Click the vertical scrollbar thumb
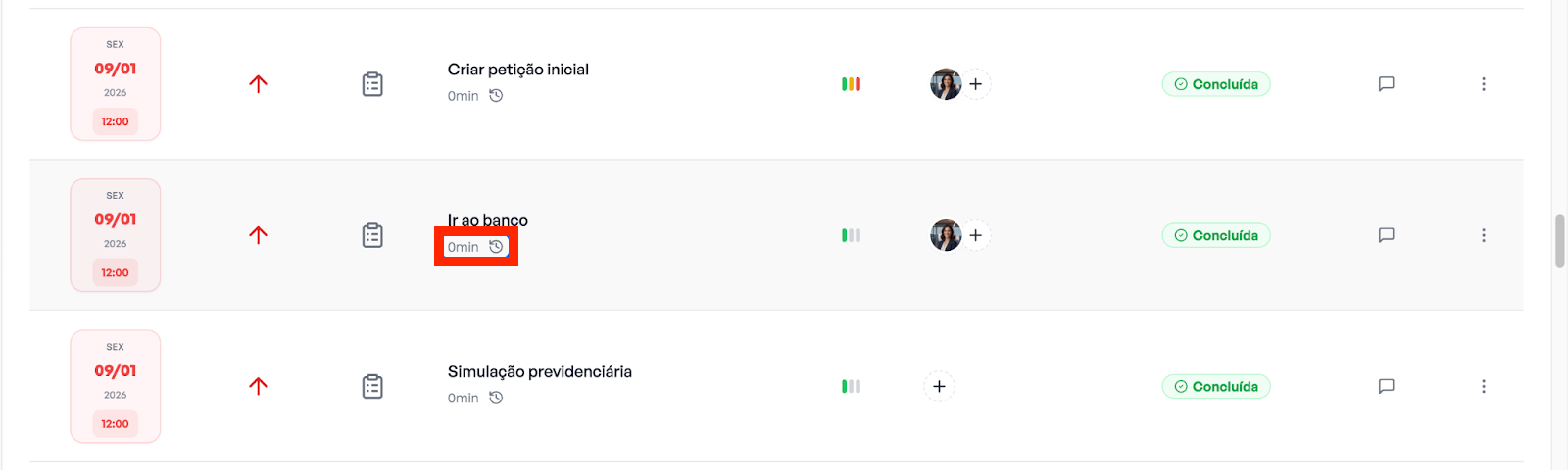 pos(1559,241)
